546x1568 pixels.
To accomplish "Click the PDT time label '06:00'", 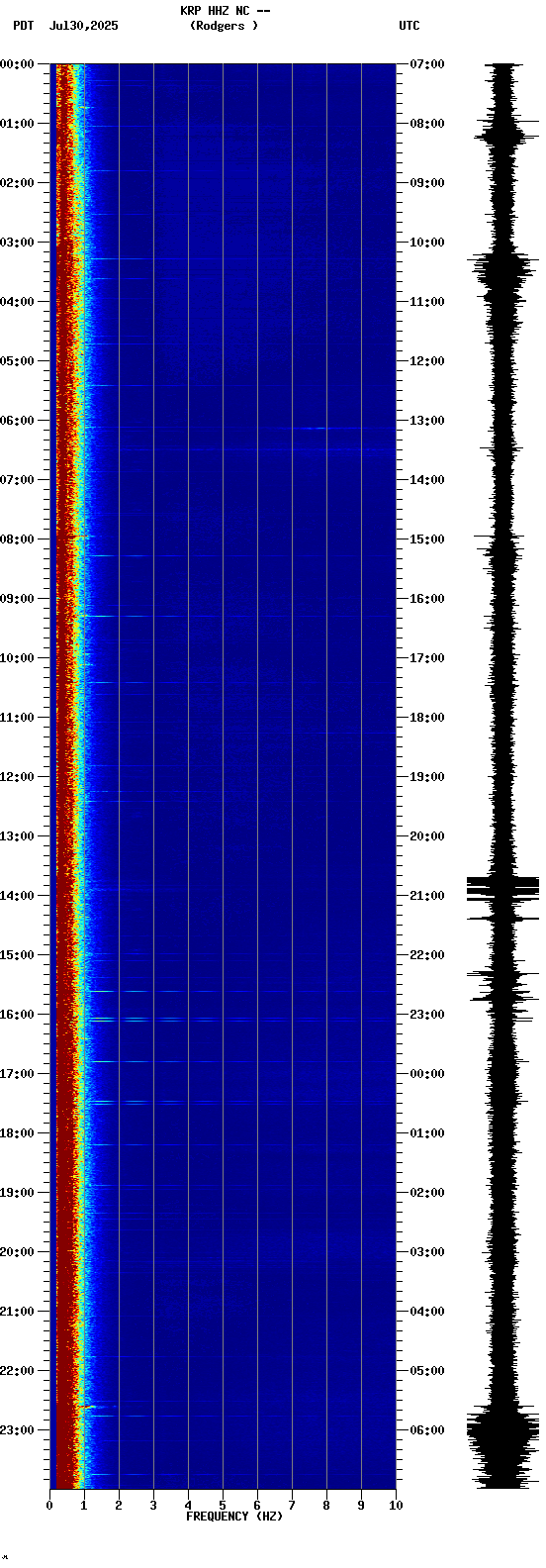I will pyautogui.click(x=17, y=421).
